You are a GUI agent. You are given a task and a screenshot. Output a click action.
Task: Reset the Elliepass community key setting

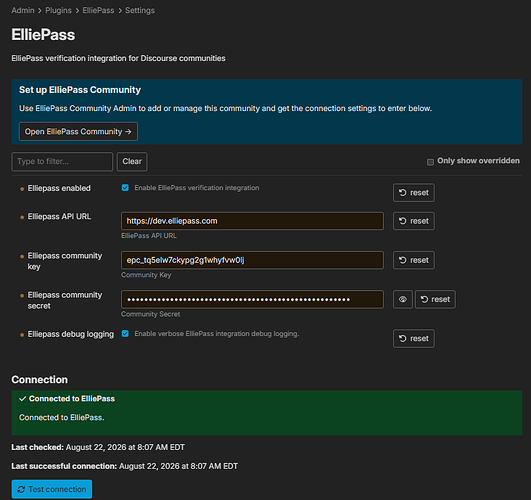(413, 260)
